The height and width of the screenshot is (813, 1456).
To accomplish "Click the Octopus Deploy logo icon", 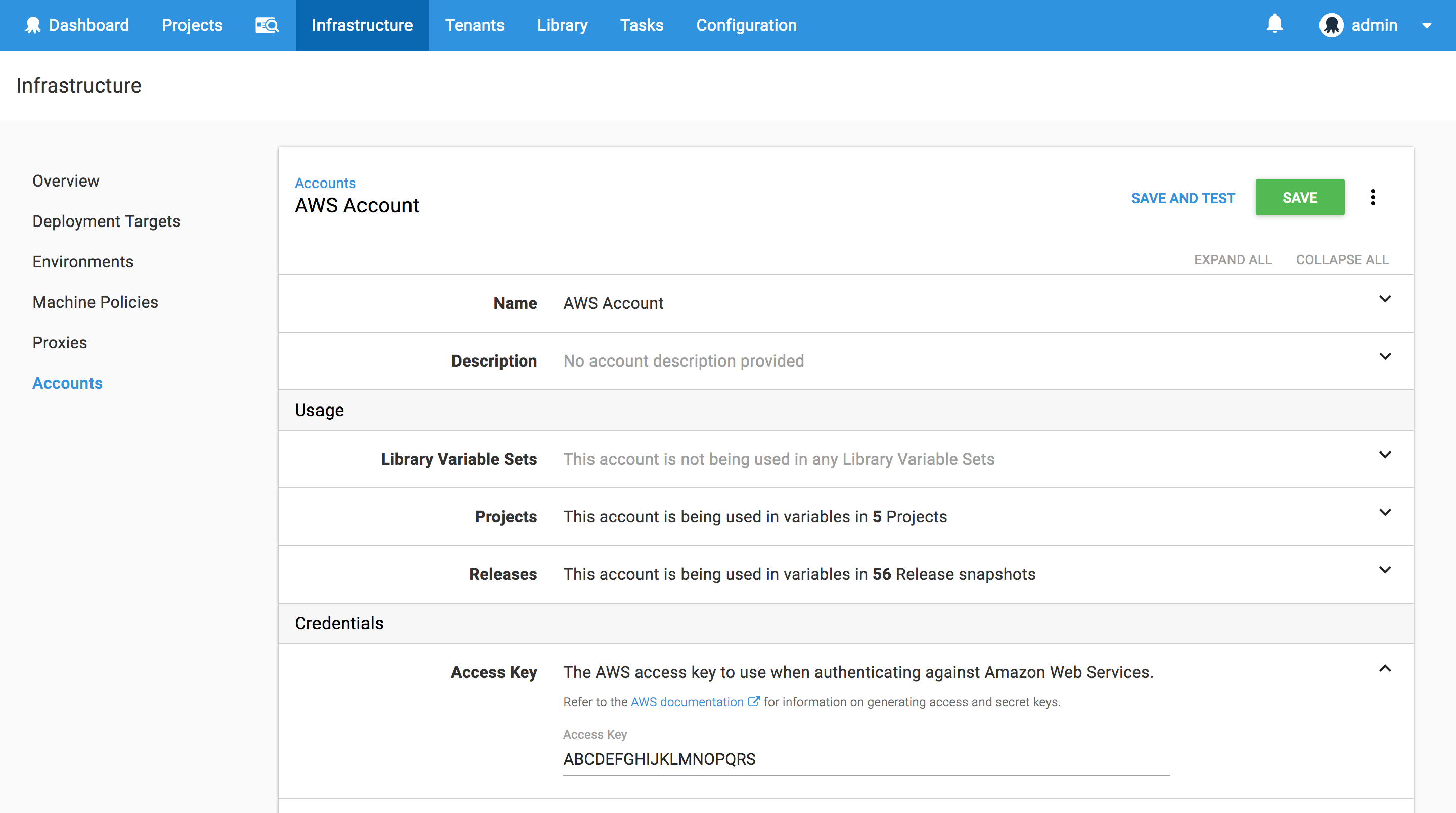I will (32, 25).
